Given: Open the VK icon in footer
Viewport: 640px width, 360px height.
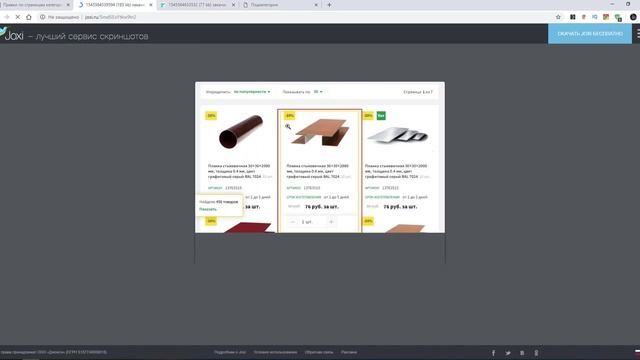Looking at the screenshot, I should 522,353.
